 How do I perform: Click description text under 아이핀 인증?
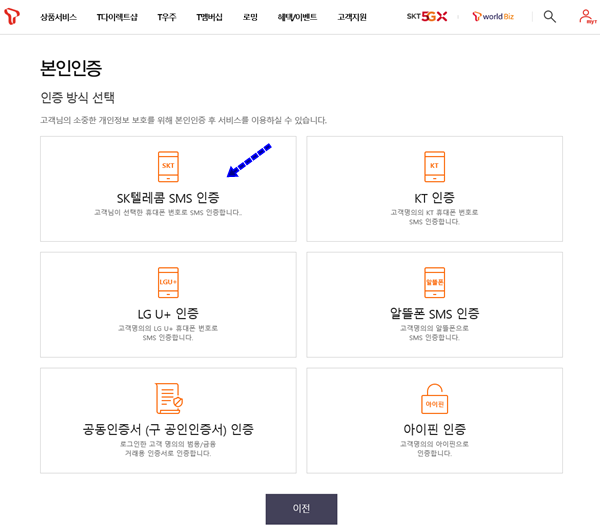(434, 449)
